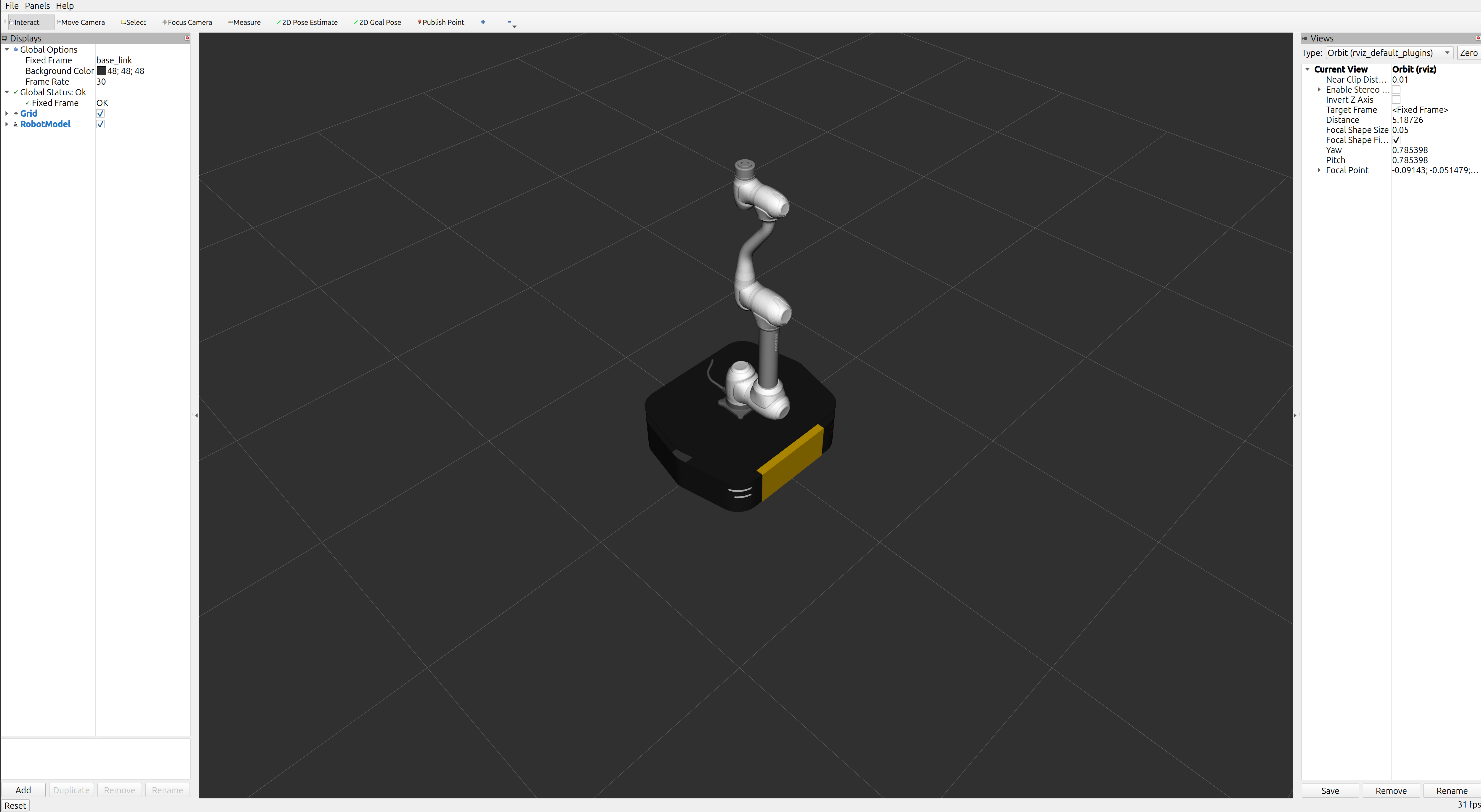Click the Add display button
This screenshot has height=812, width=1481.
click(x=23, y=790)
